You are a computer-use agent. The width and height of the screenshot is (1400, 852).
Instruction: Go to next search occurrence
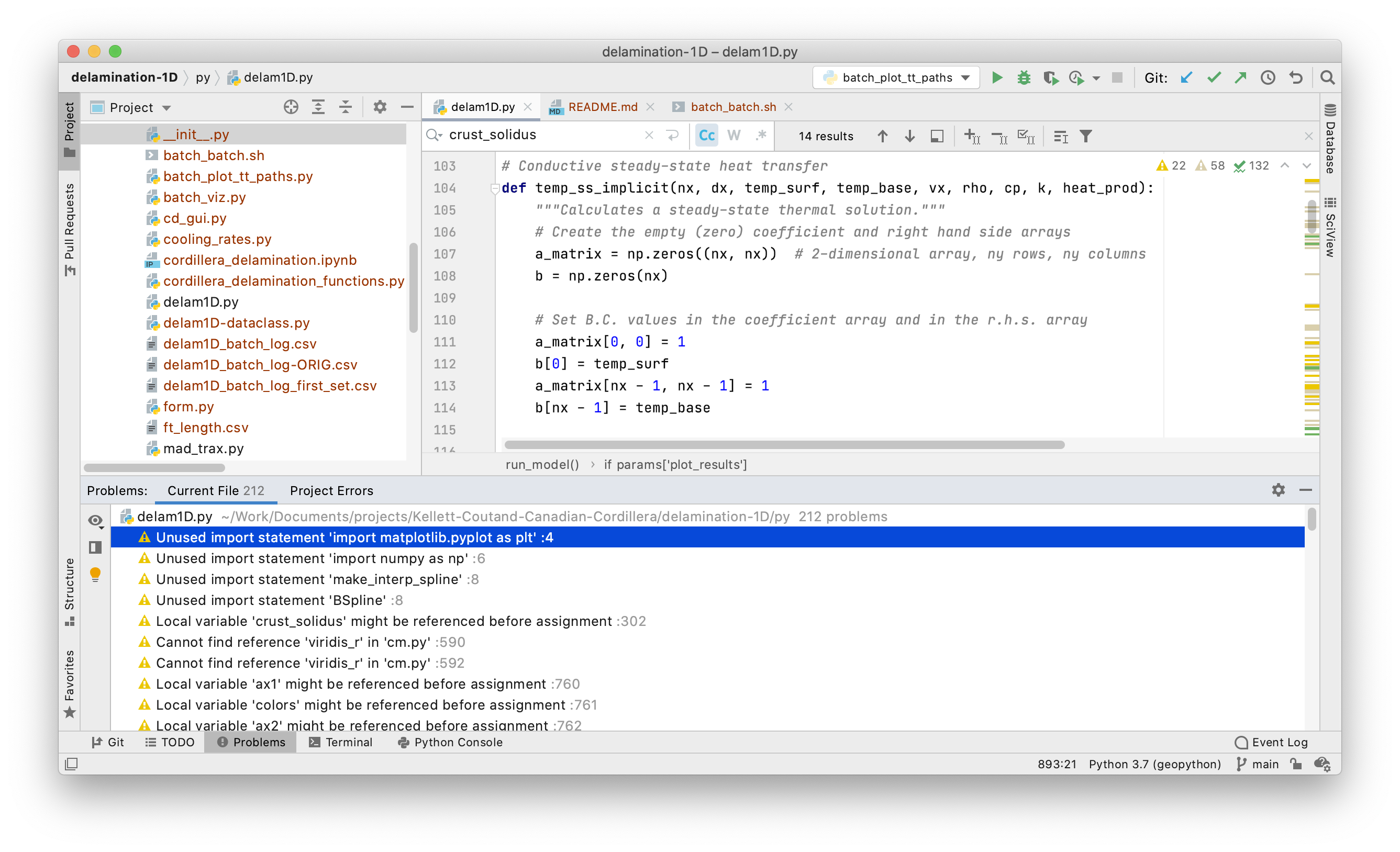pyautogui.click(x=909, y=136)
